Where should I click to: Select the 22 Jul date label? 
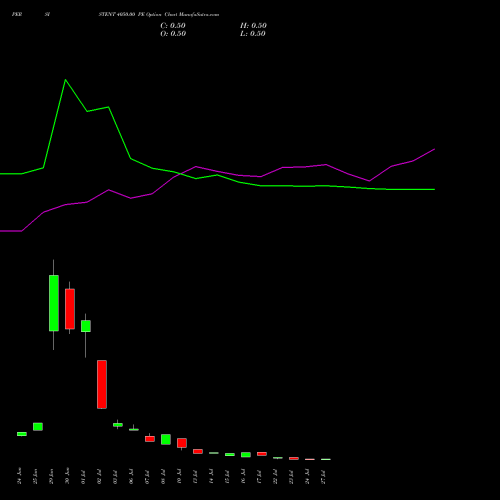pos(275,477)
